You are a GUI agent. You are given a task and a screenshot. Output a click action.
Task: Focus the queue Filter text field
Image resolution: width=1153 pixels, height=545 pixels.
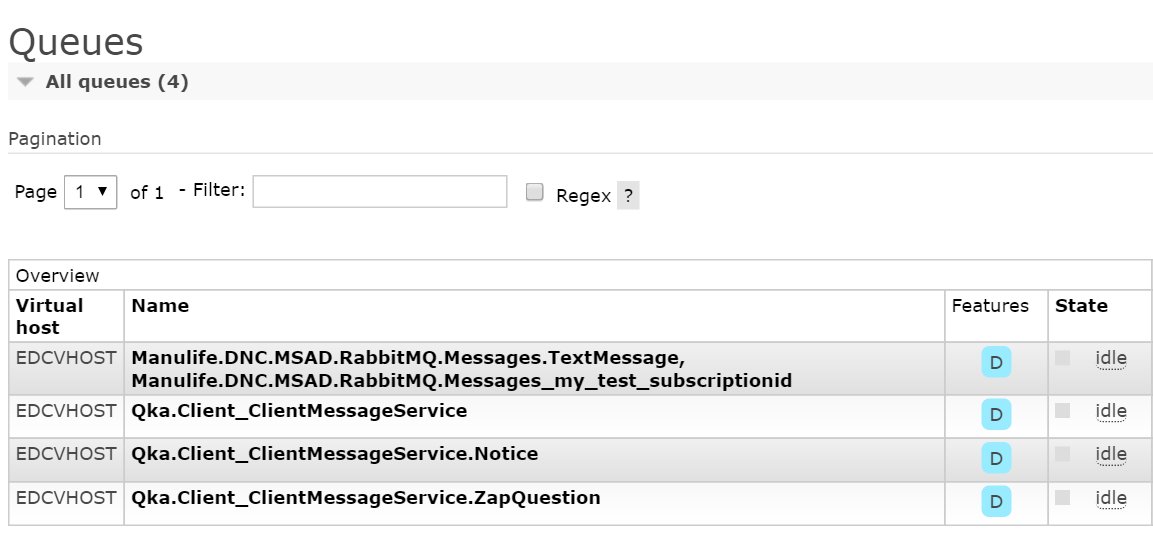(380, 192)
